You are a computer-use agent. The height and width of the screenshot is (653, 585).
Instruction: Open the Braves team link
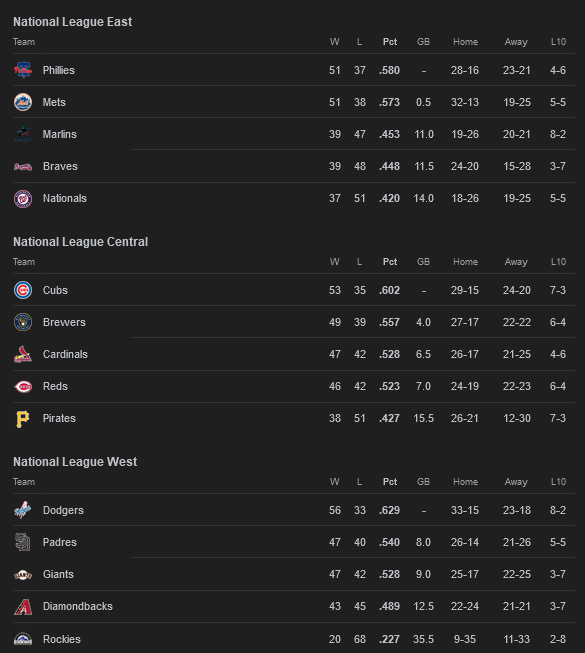(60, 166)
